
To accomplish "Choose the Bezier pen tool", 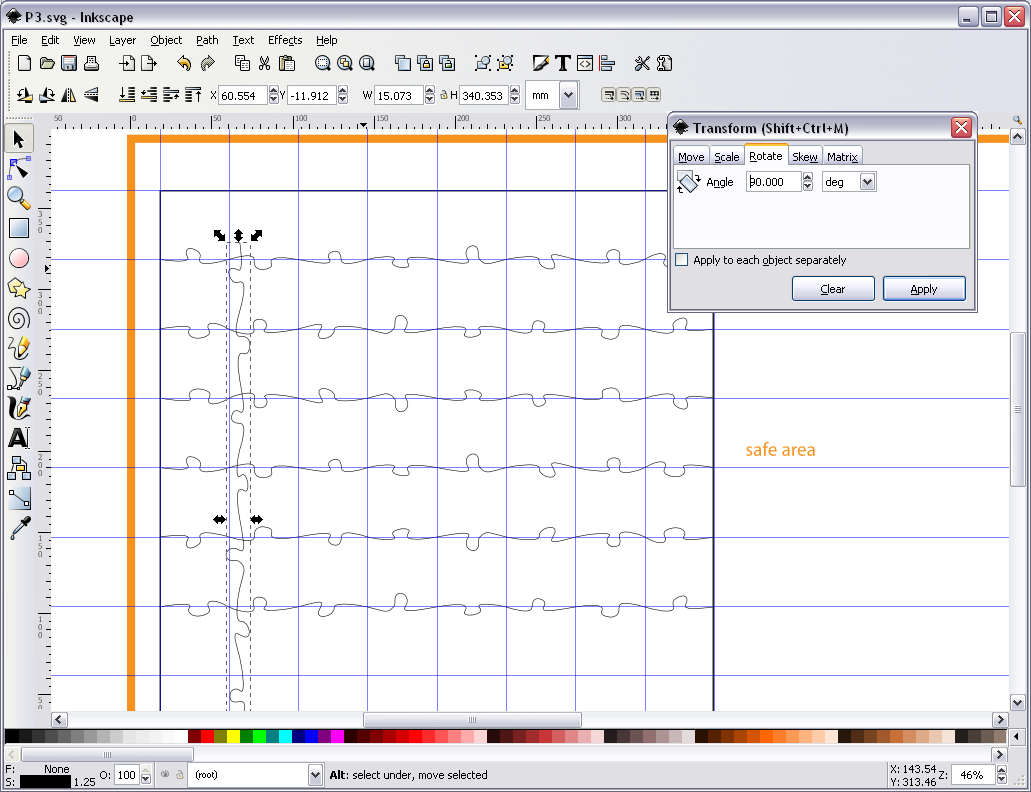I will tap(18, 378).
